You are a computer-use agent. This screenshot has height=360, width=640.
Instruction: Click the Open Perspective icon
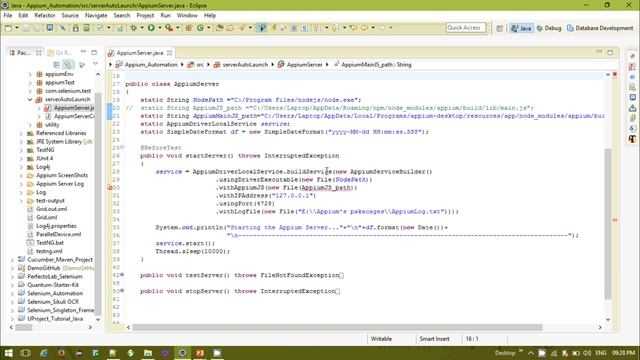[x=500, y=28]
